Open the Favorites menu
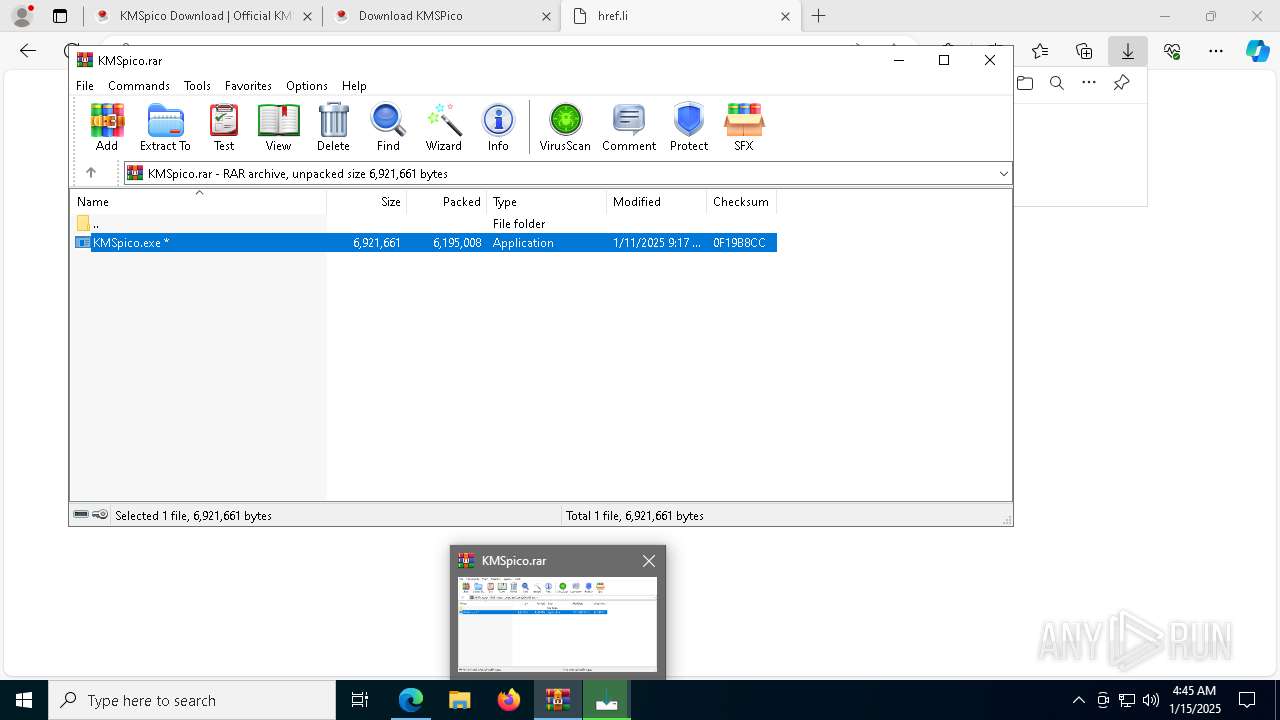The image size is (1280, 720). pyautogui.click(x=248, y=86)
